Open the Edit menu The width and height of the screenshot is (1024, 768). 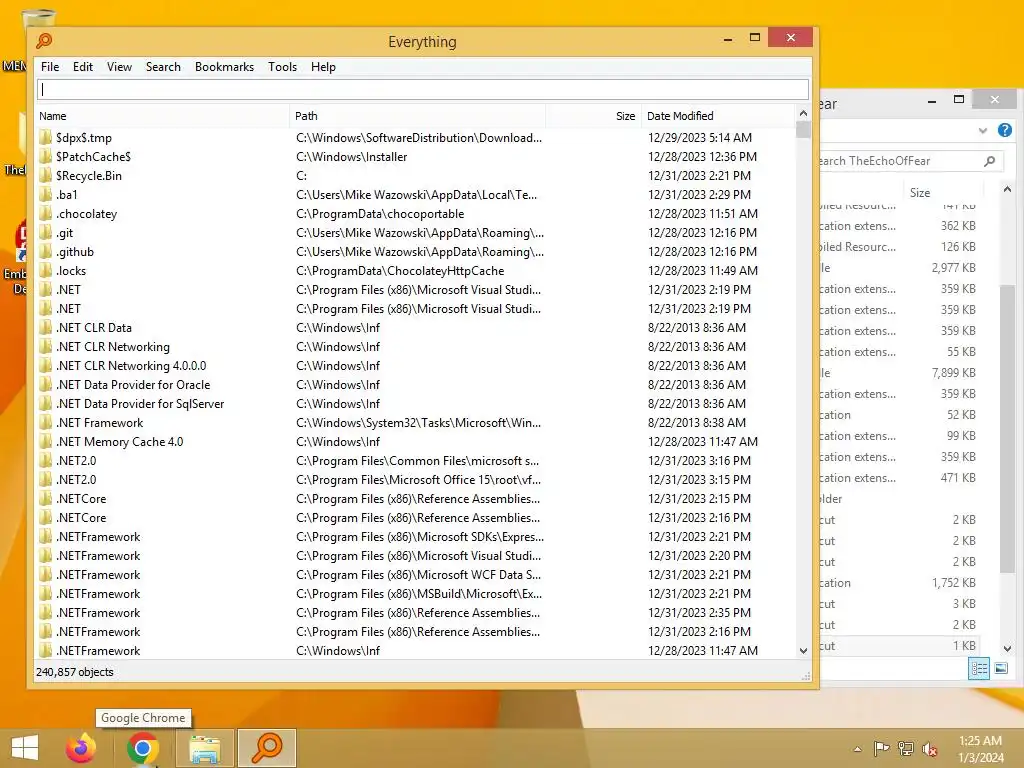82,67
